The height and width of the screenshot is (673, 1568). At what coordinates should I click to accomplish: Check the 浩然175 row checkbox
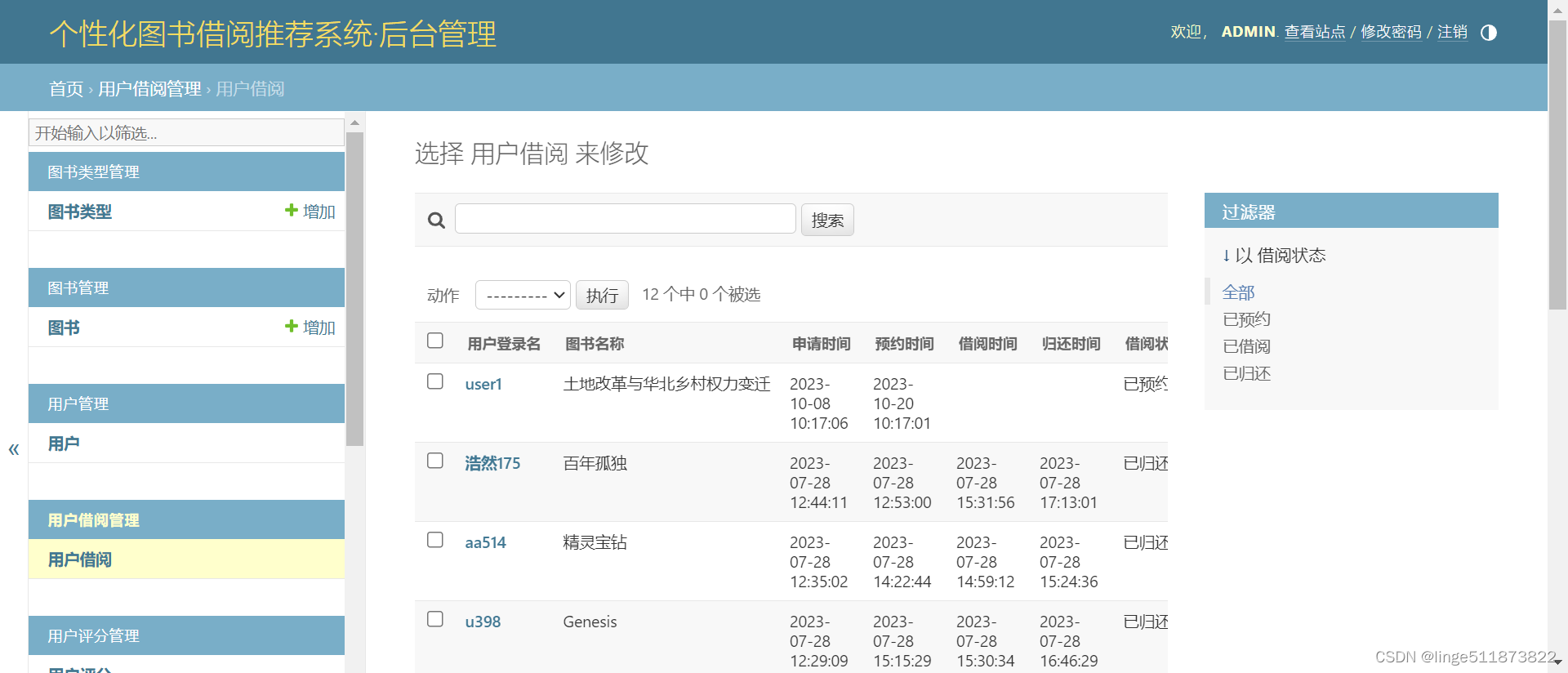tap(435, 461)
